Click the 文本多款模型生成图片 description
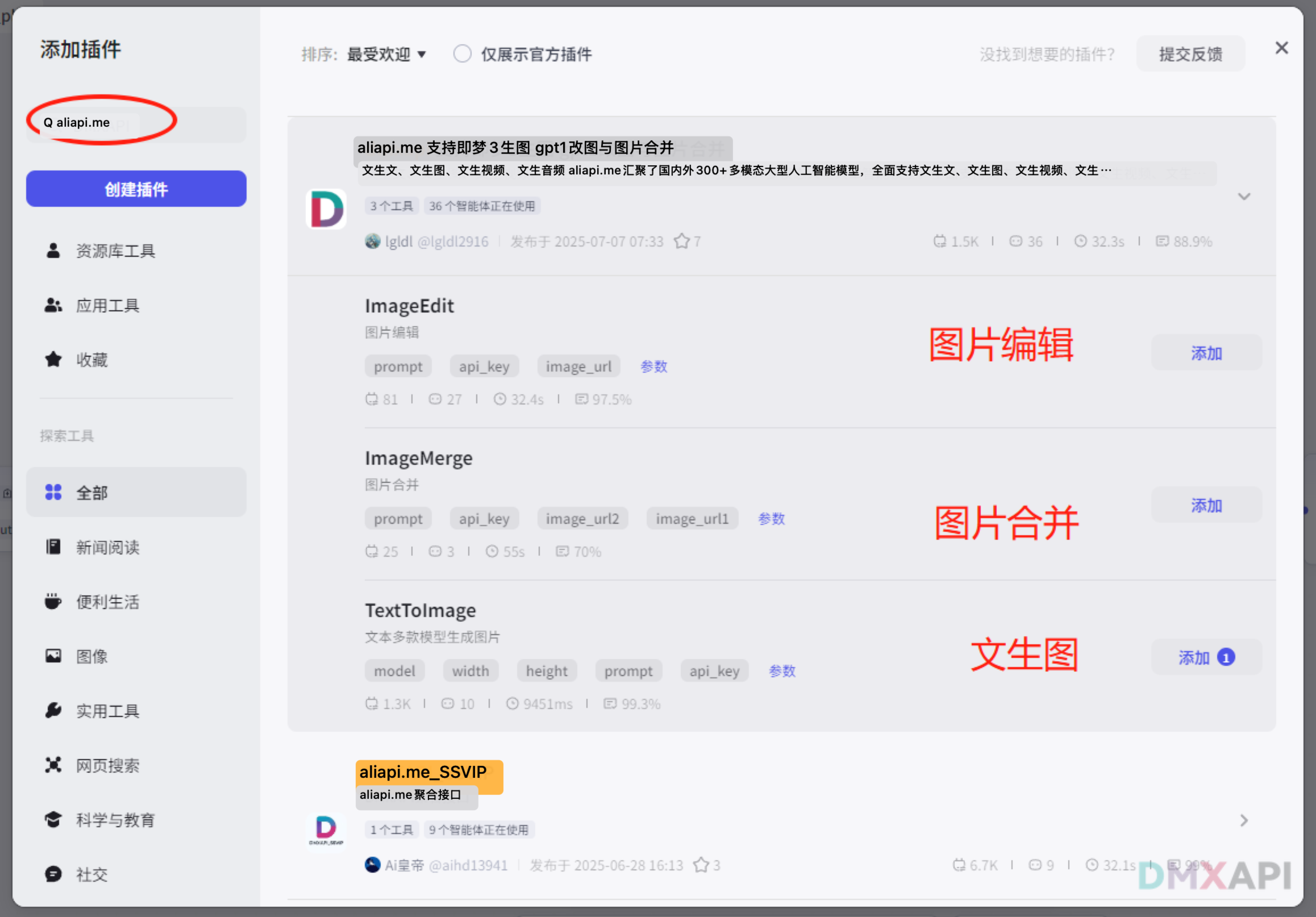The image size is (1316, 917). coord(433,637)
